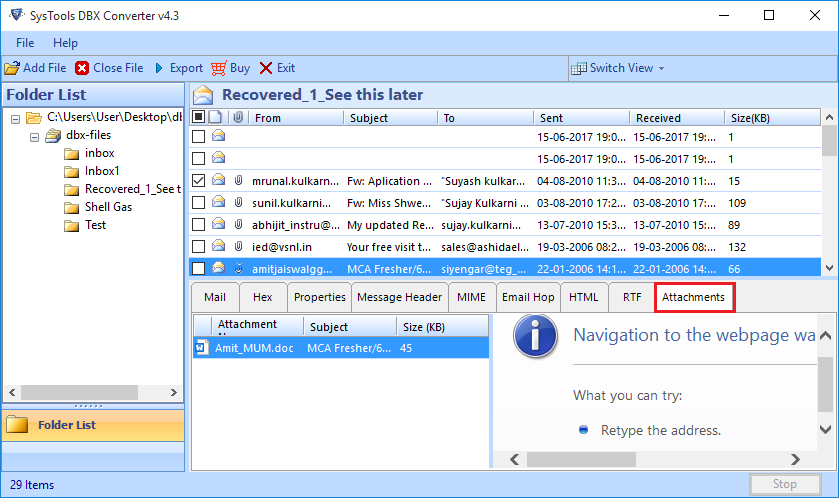
Task: Click the Close File red icon
Action: click(82, 68)
